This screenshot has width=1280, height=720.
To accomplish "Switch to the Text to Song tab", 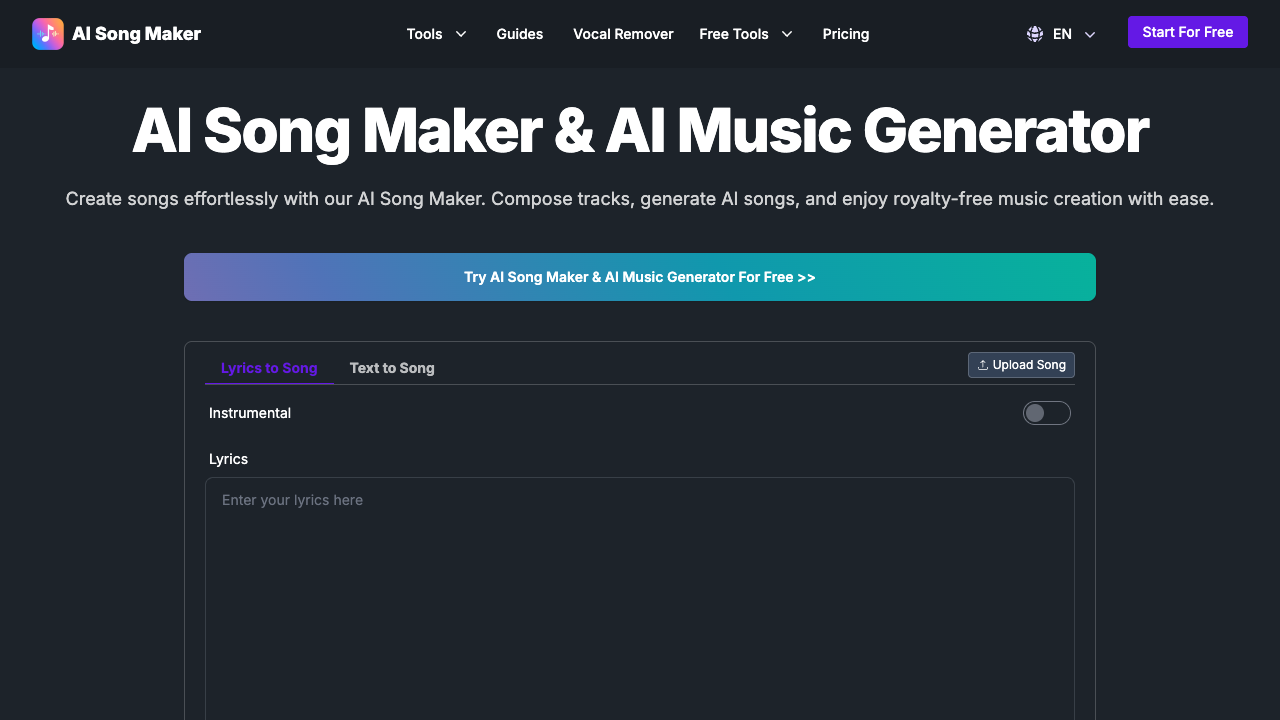I will click(x=392, y=368).
